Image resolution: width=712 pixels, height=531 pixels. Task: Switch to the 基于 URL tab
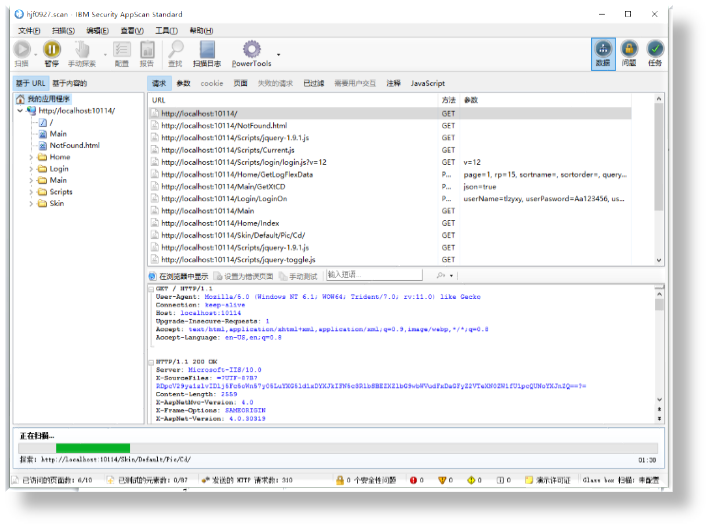pos(30,83)
